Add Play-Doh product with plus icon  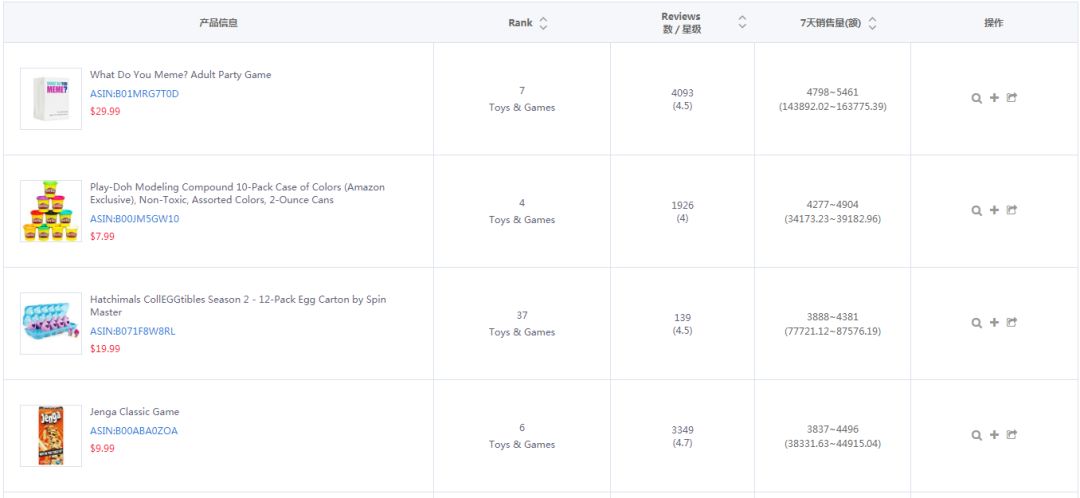[x=994, y=210]
